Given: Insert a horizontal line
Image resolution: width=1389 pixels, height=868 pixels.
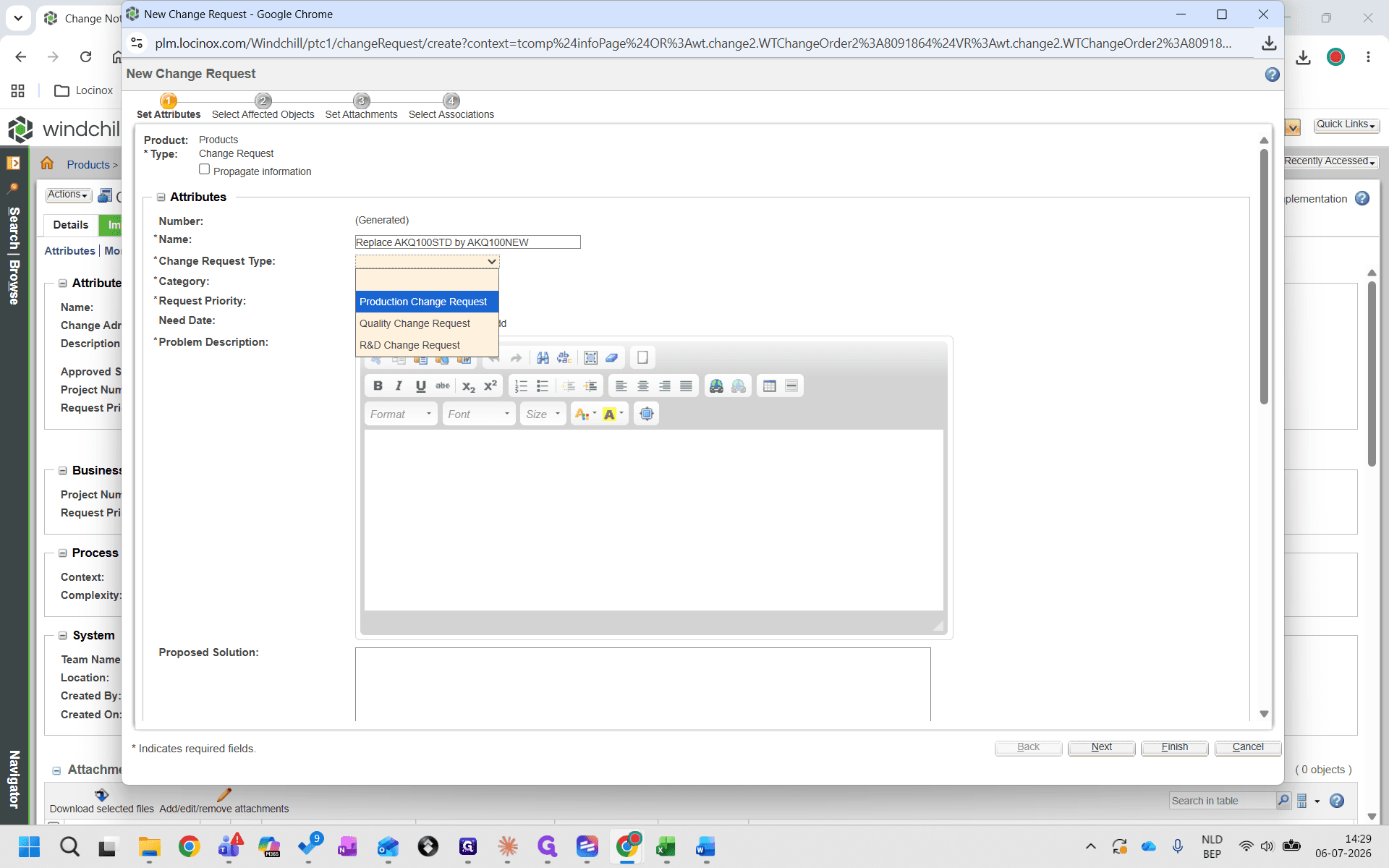Looking at the screenshot, I should (x=791, y=386).
